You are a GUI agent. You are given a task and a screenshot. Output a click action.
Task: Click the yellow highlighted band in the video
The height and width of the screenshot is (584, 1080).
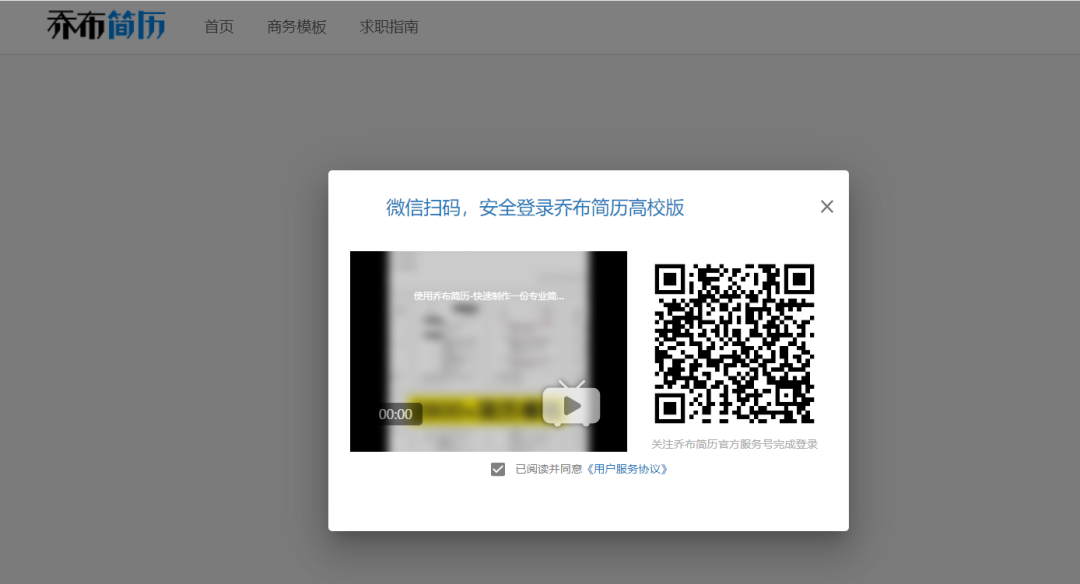point(470,408)
